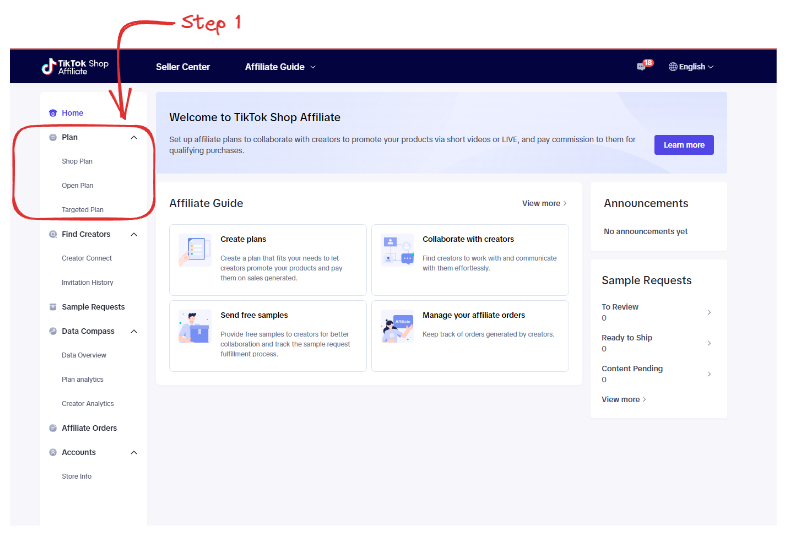Click the Data Compass label in sidebar
This screenshot has height=535, width=786.
88,331
